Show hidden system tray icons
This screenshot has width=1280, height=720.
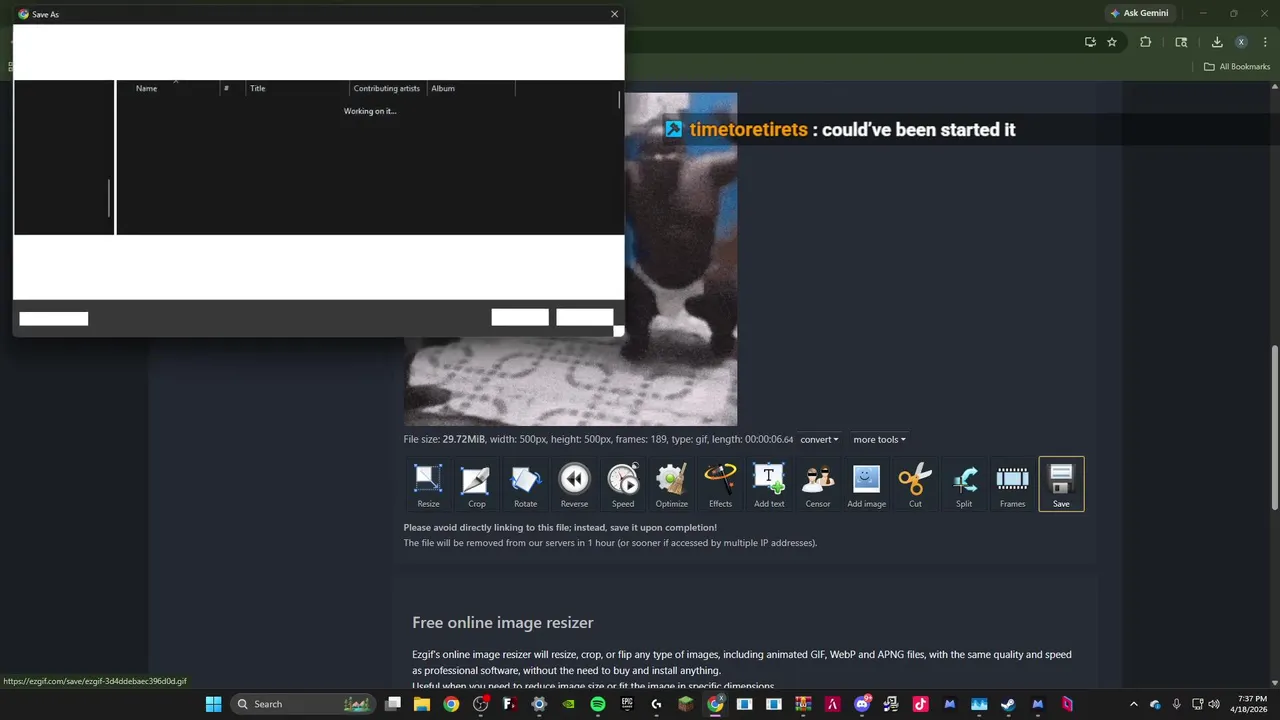[x=1133, y=704]
